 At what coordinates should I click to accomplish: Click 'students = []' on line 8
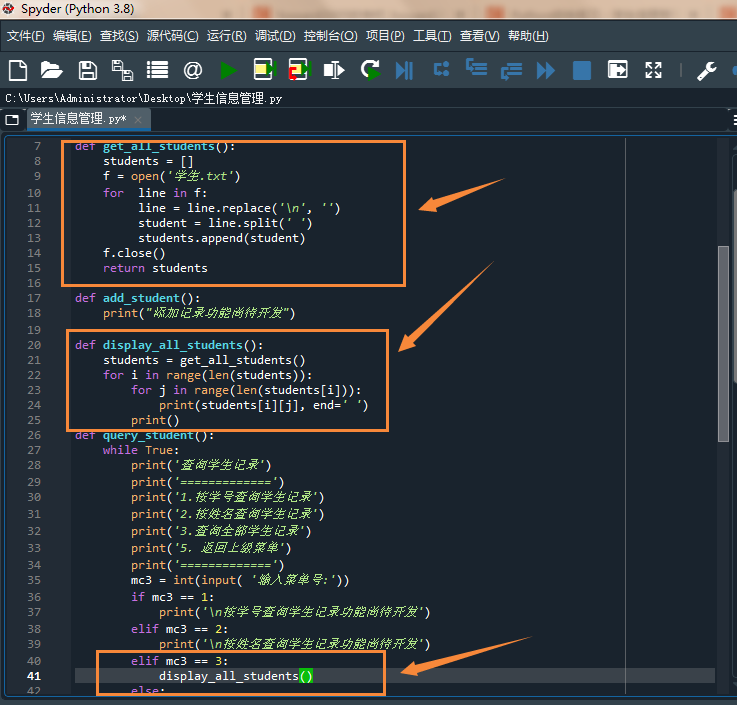click(148, 161)
